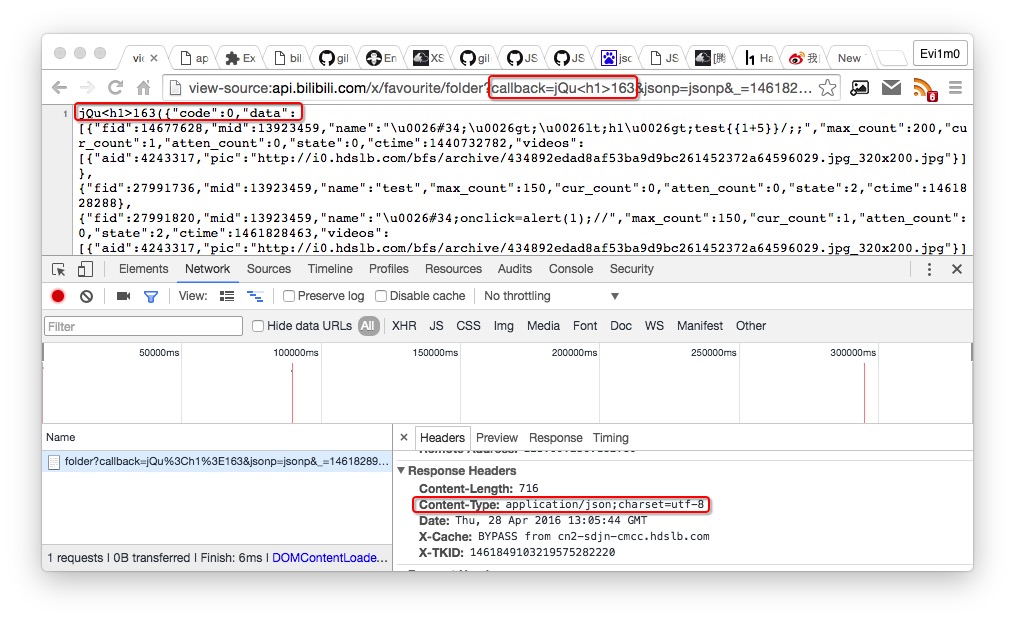The height and width of the screenshot is (621, 1015).
Task: Focus the network Filter text field
Action: 144,326
